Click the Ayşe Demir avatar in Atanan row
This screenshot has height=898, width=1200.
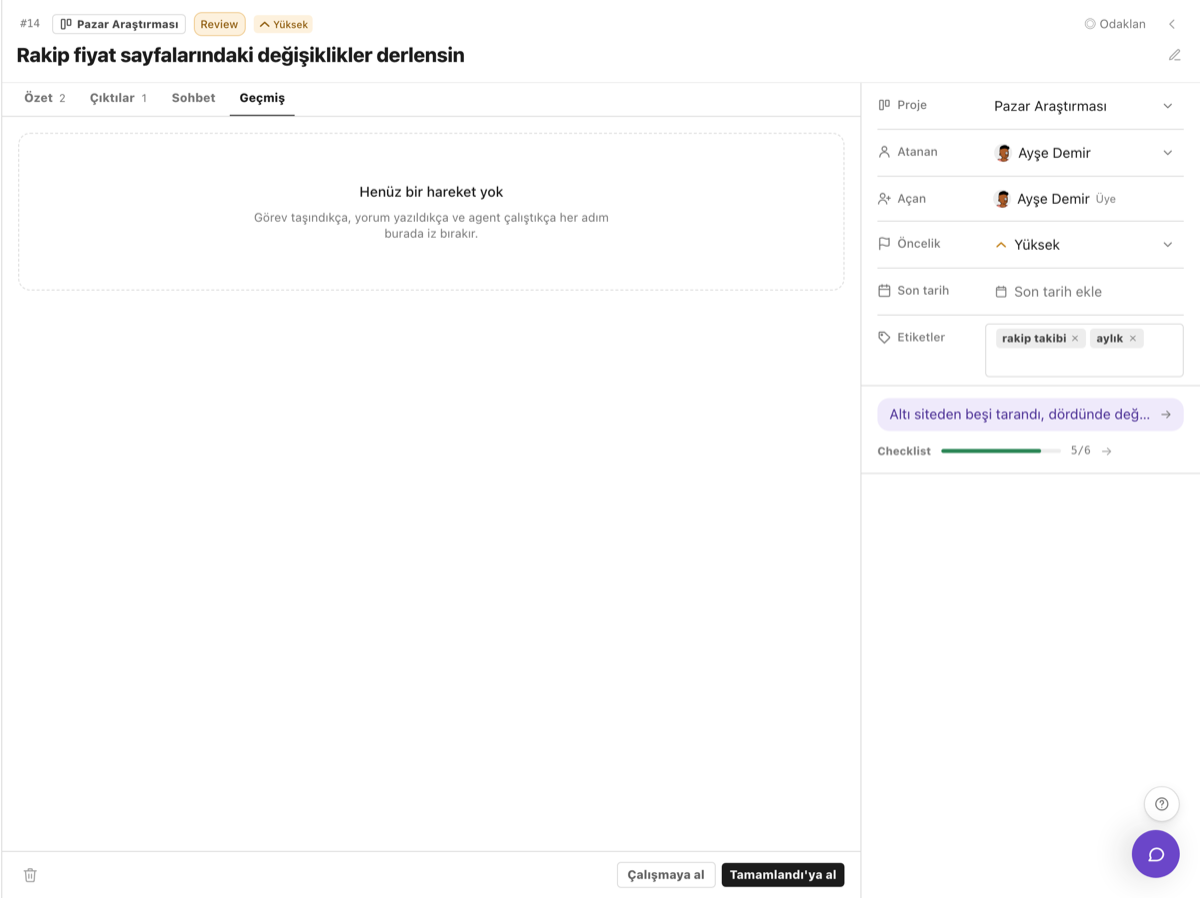click(1003, 153)
